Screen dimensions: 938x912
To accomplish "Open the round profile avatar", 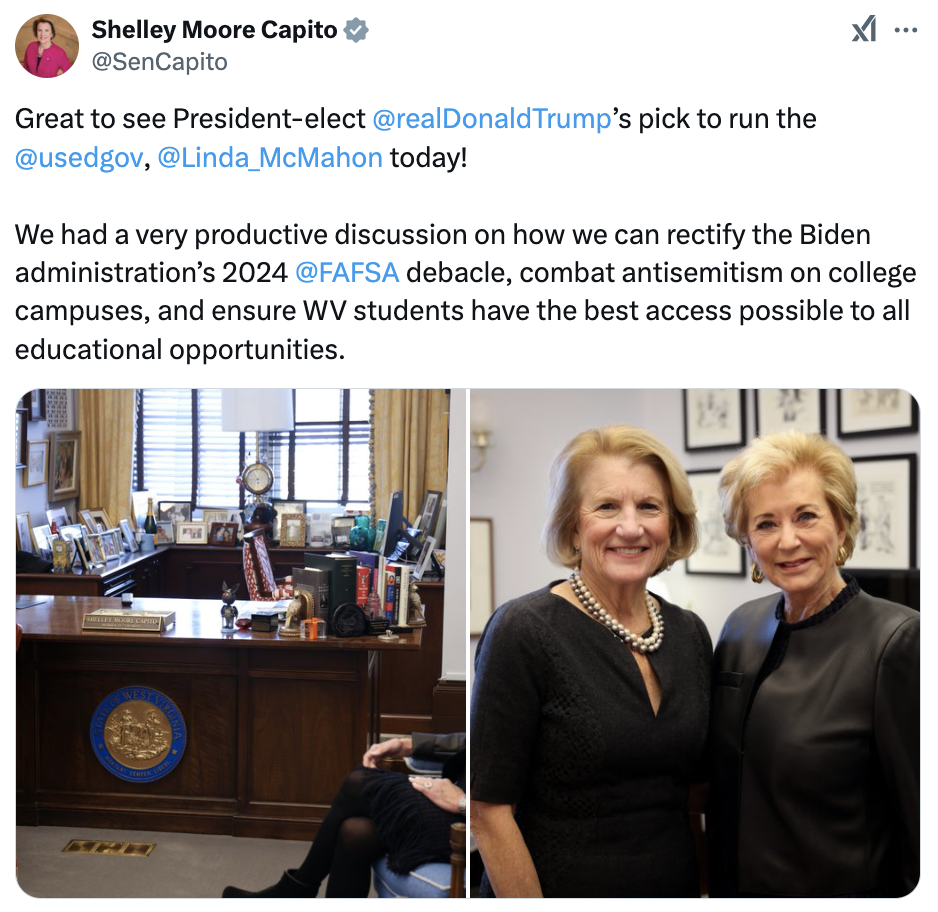I will tap(47, 46).
